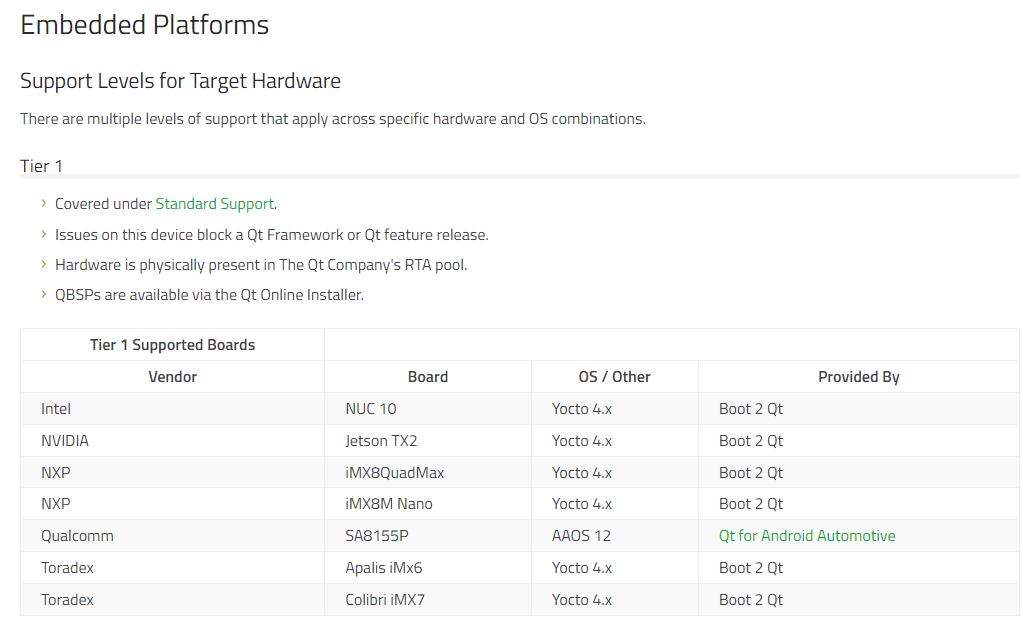Select the Intel vendor cell
Viewport: 1036px width, 628px height.
172,409
